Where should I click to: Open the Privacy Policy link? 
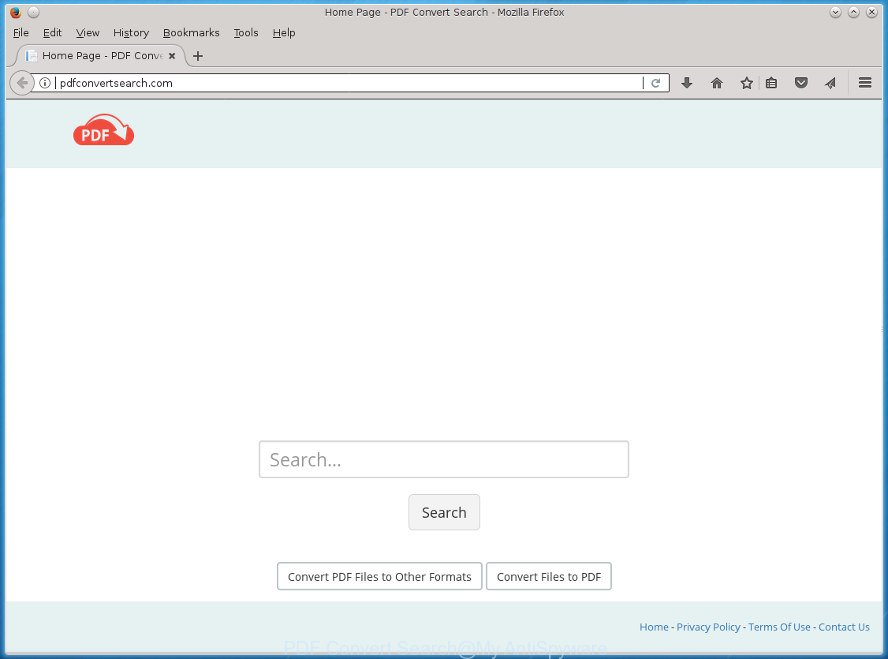coord(708,627)
